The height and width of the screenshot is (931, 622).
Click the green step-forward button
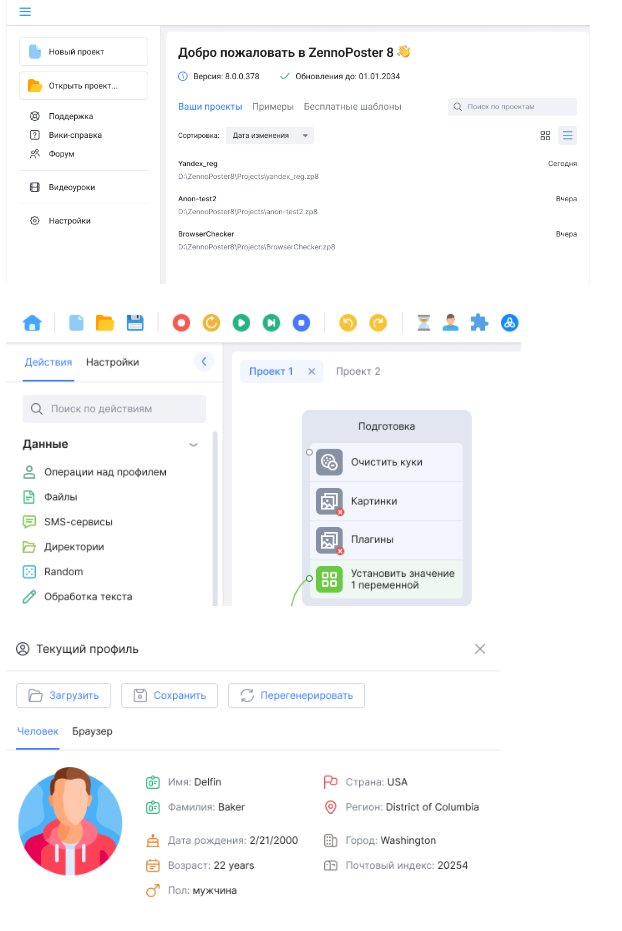point(271,323)
